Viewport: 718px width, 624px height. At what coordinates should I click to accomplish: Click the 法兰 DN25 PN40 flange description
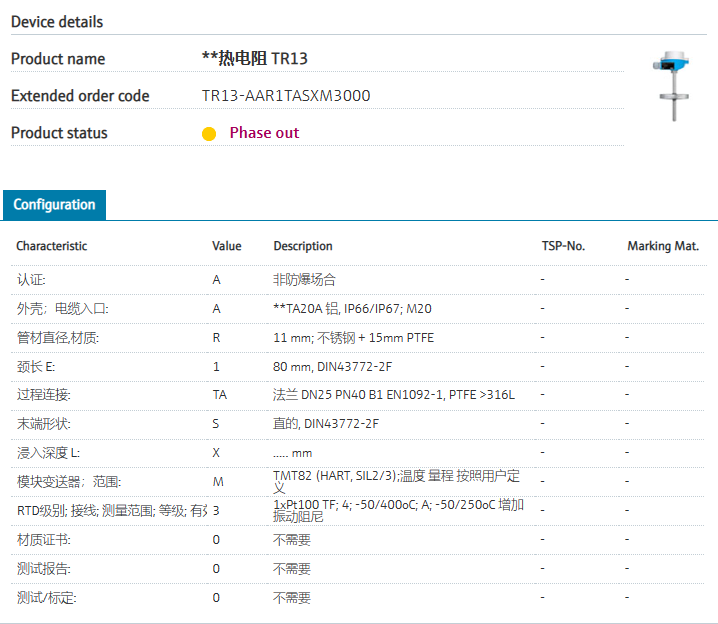pos(393,395)
